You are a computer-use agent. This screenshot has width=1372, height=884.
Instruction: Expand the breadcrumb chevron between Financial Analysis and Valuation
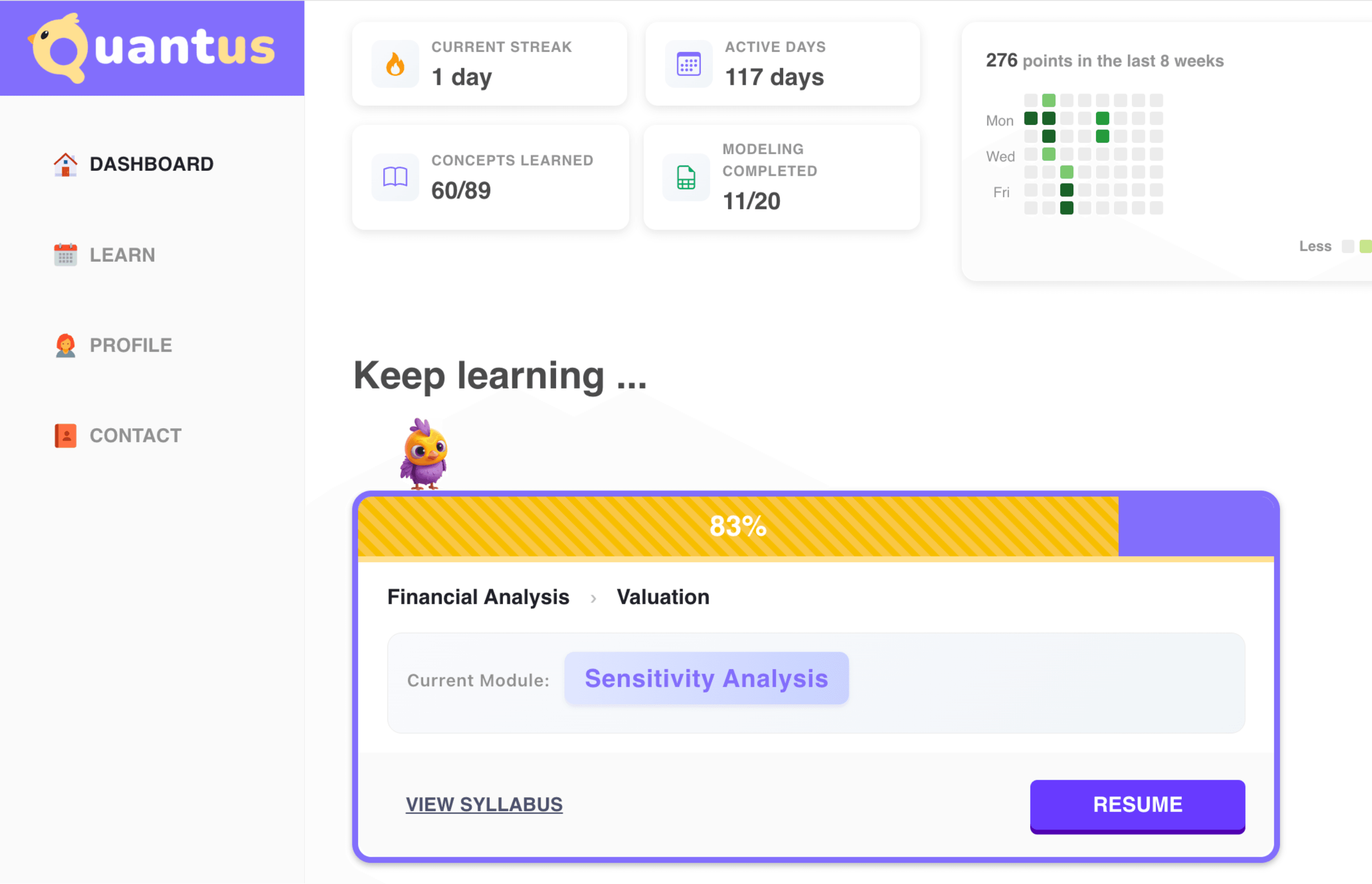pyautogui.click(x=594, y=597)
